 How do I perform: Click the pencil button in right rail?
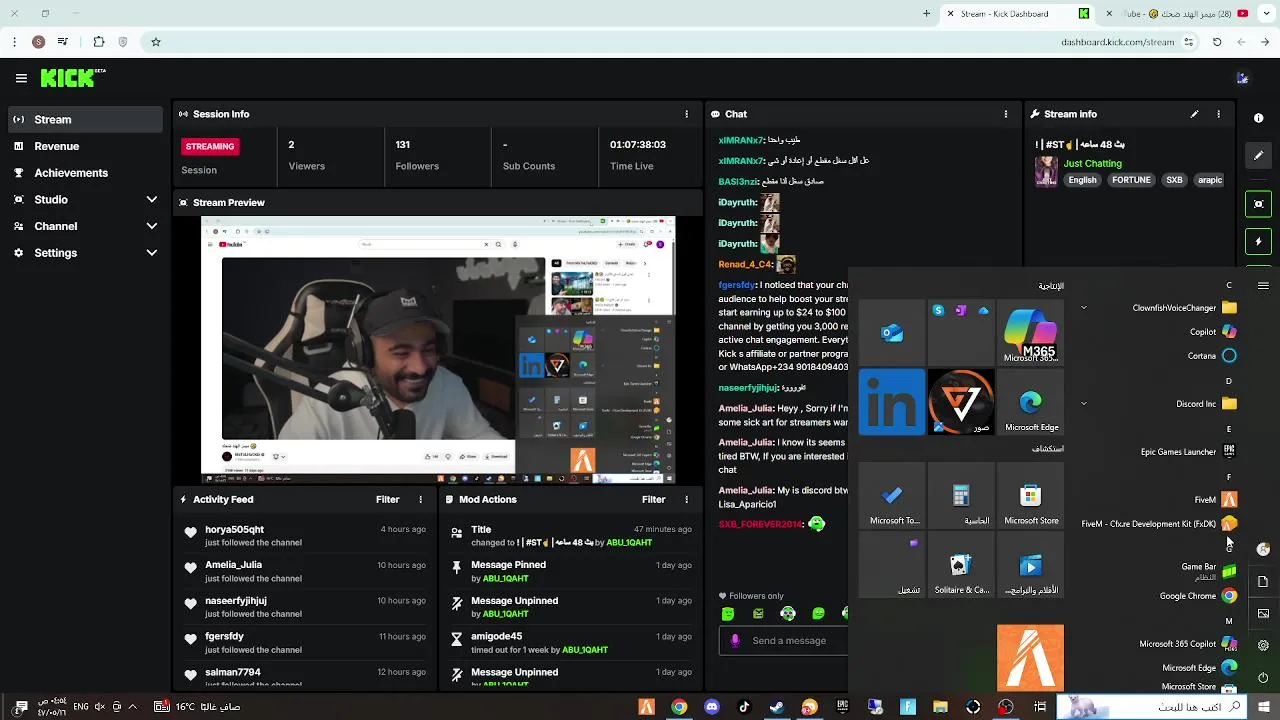1258,156
